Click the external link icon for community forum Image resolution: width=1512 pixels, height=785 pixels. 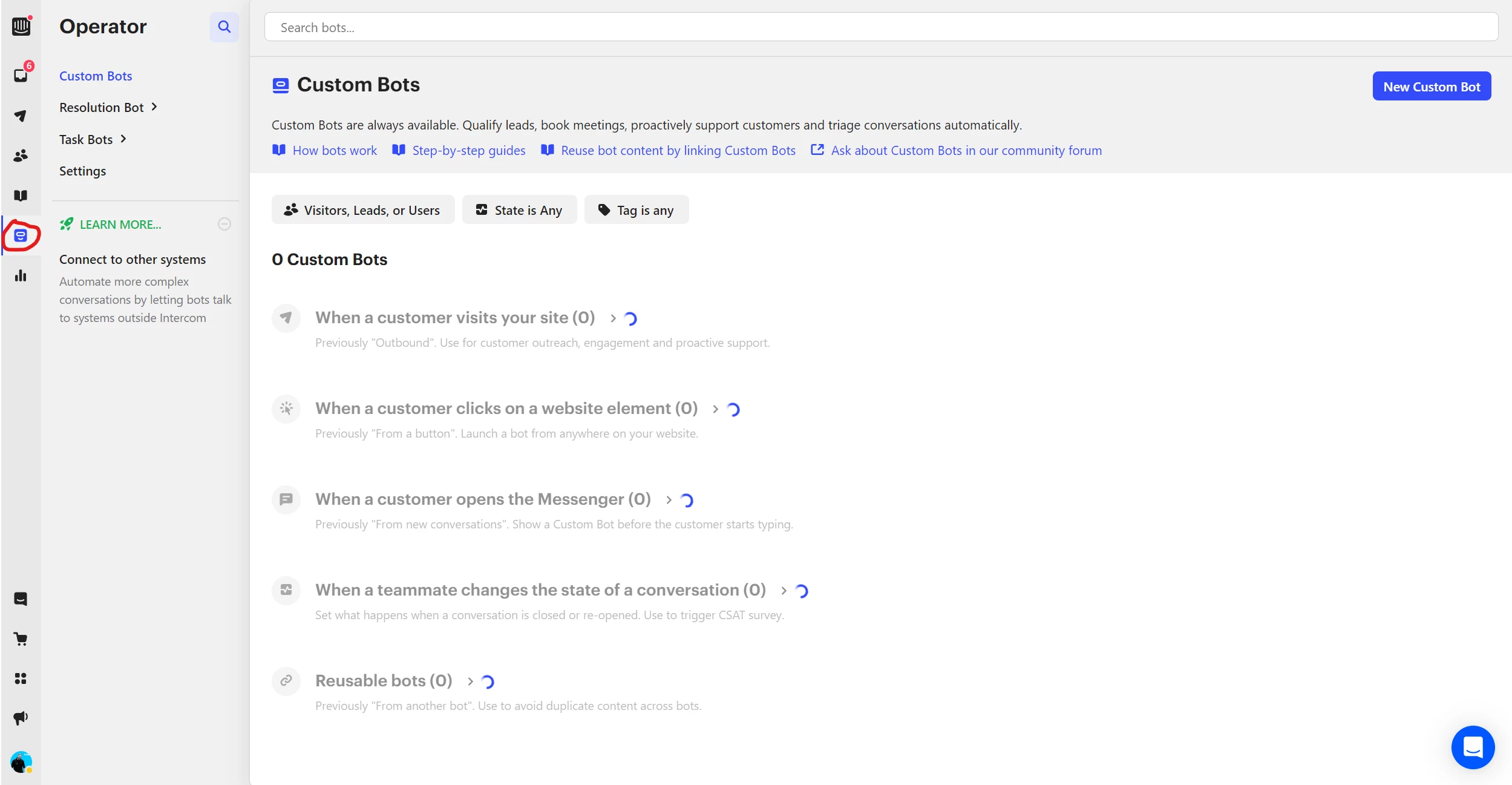tap(817, 149)
